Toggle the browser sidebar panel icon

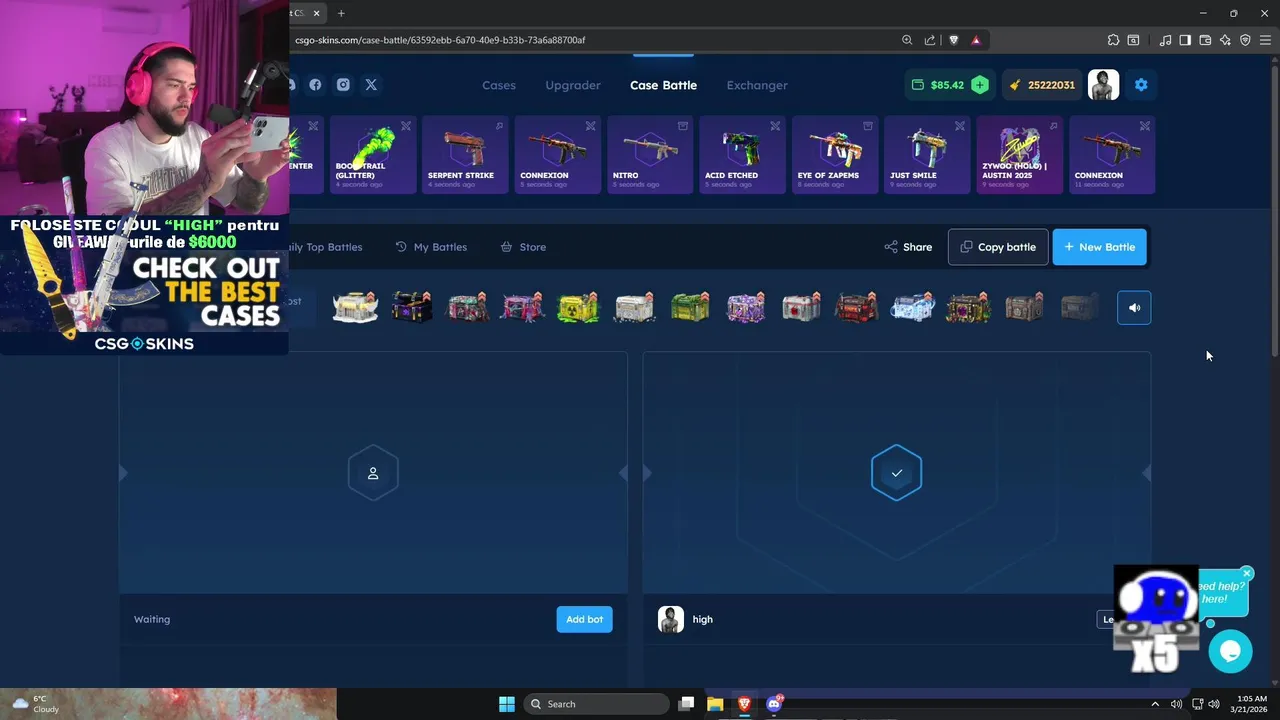click(1185, 40)
